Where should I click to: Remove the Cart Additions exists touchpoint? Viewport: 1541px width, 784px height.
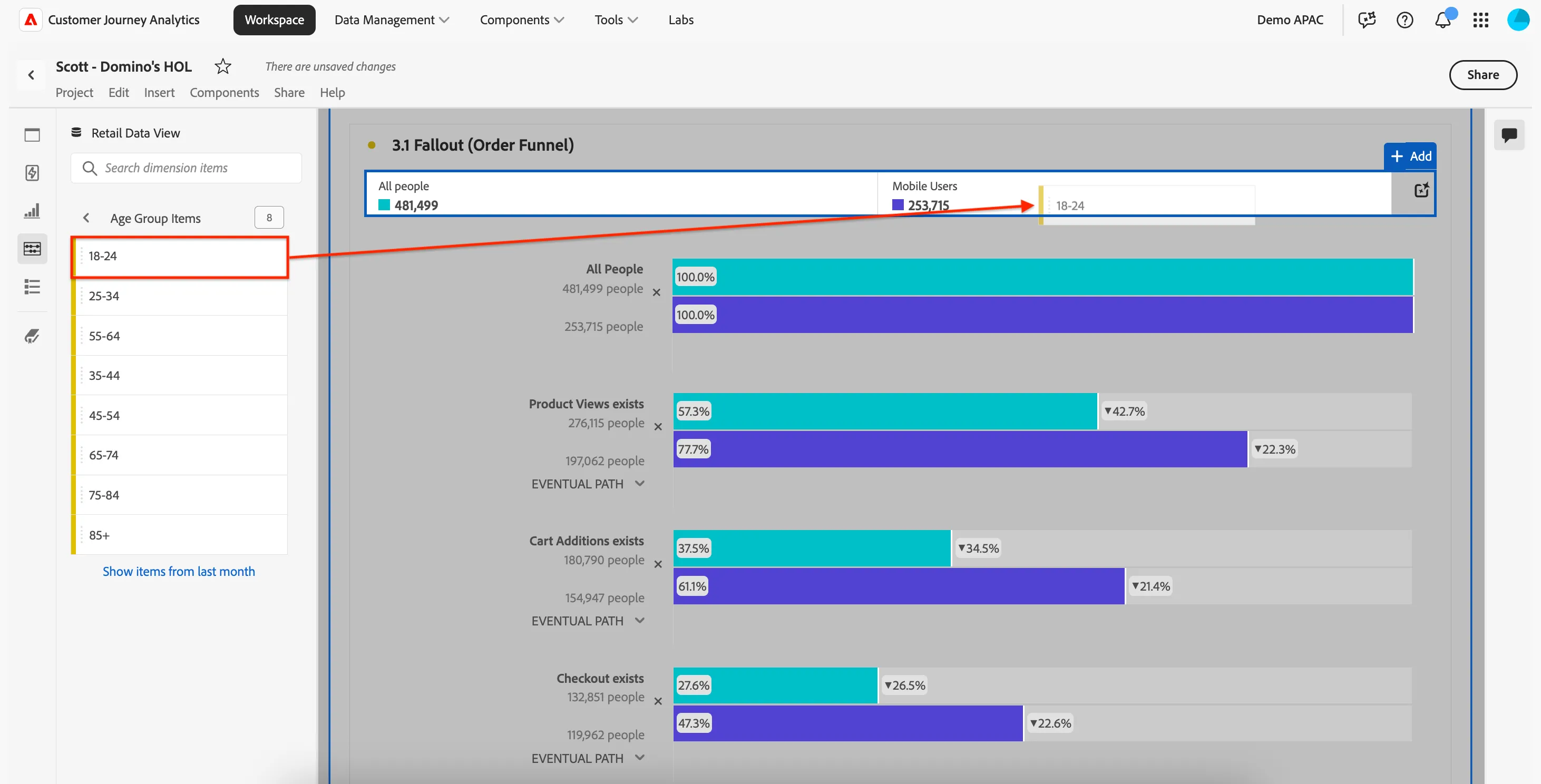pyautogui.click(x=658, y=564)
